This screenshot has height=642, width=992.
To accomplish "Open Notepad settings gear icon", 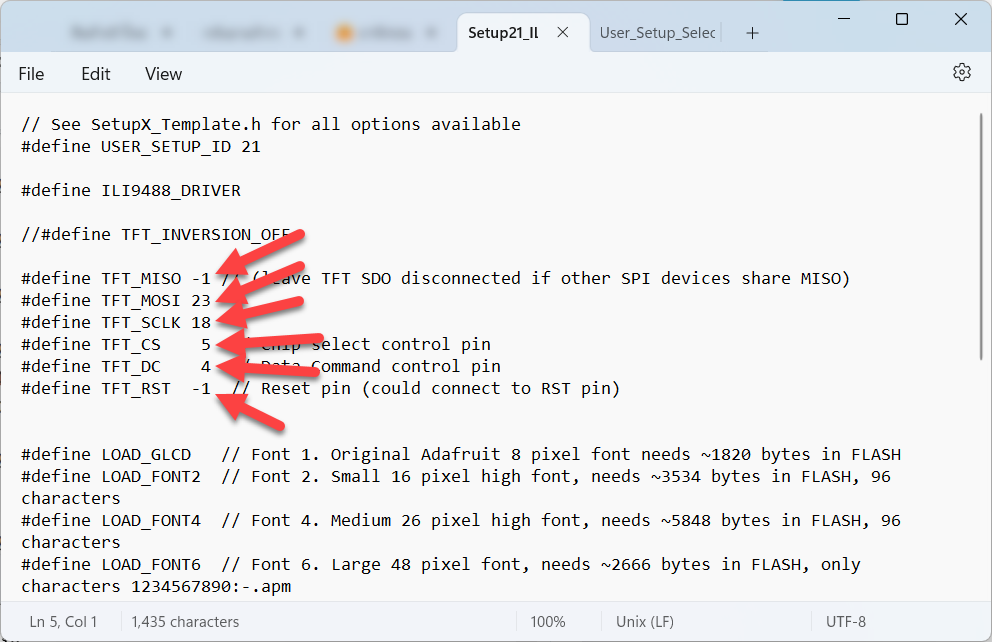I will [962, 73].
